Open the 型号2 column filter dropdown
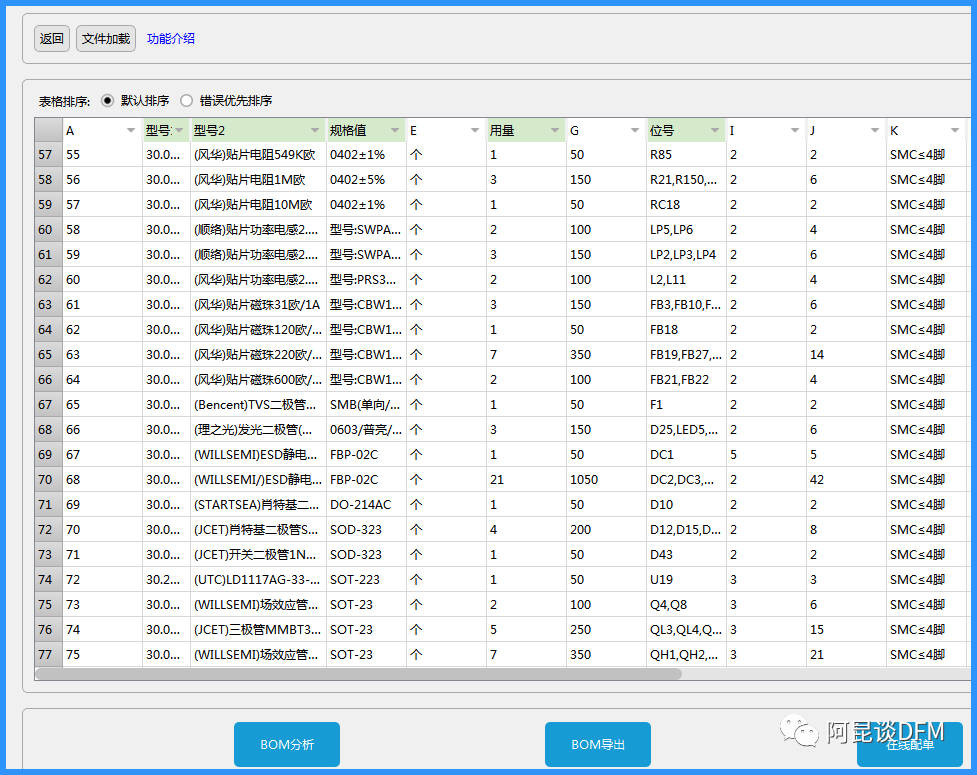Viewport: 977px width, 775px height. (315, 130)
